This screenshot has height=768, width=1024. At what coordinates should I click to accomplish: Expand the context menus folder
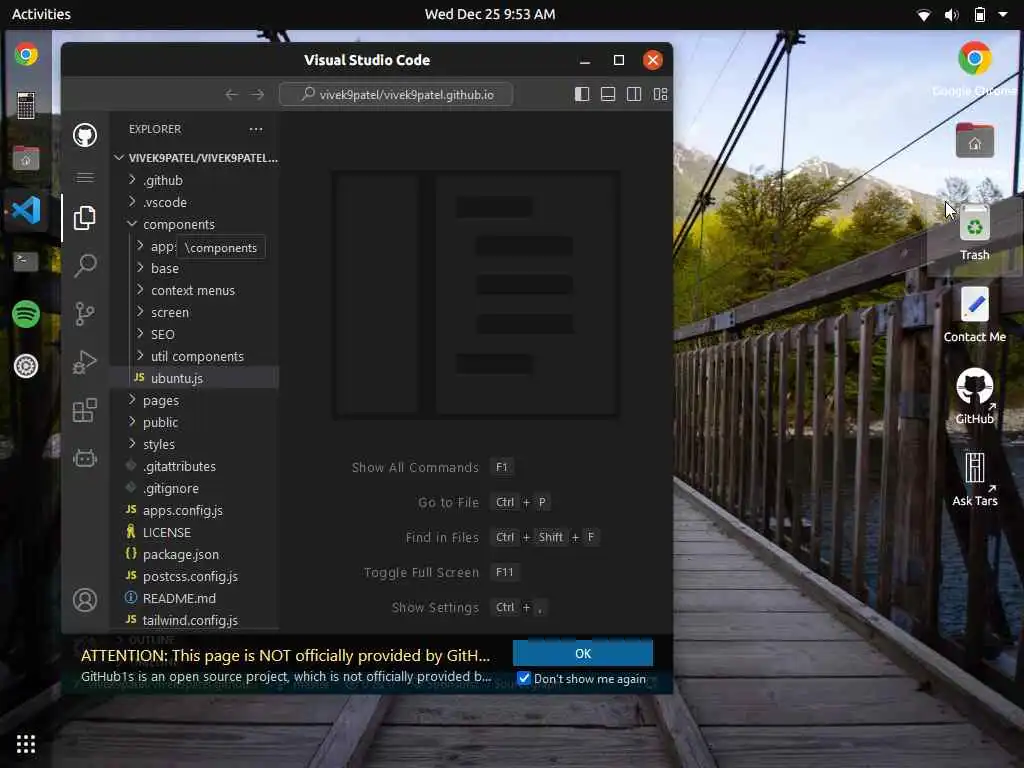pyautogui.click(x=196, y=291)
